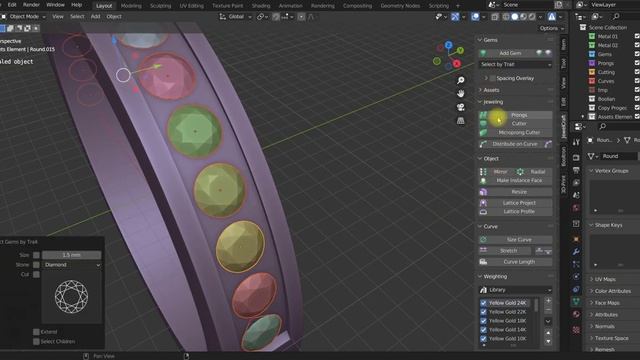The image size is (640, 360).
Task: Click the pan hand viewport icon
Action: click(460, 93)
